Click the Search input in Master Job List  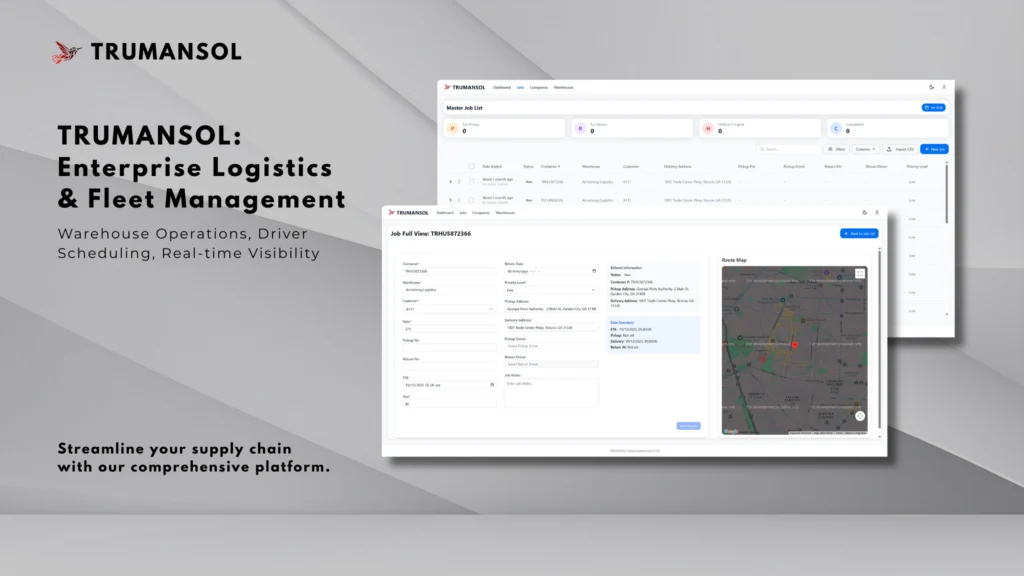[x=789, y=149]
